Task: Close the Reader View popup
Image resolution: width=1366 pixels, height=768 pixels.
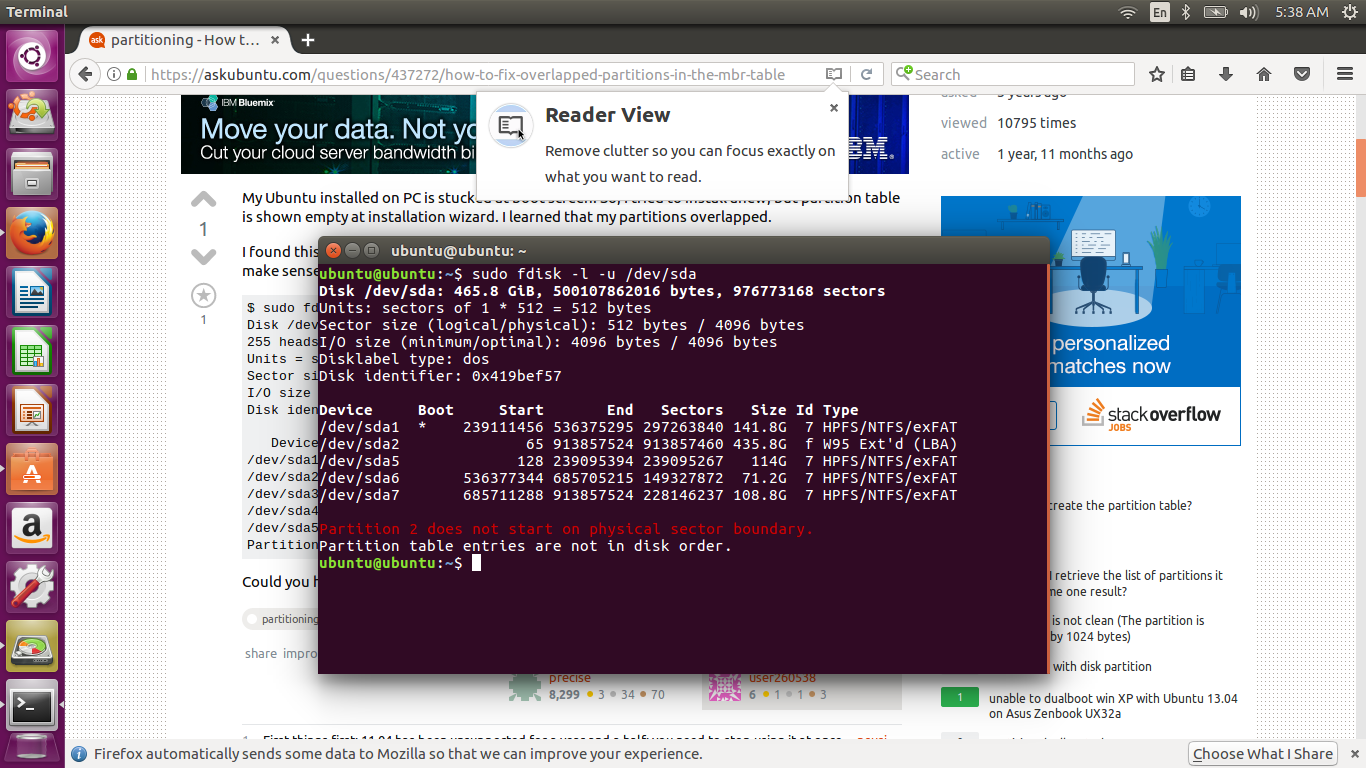Action: pyautogui.click(x=834, y=108)
